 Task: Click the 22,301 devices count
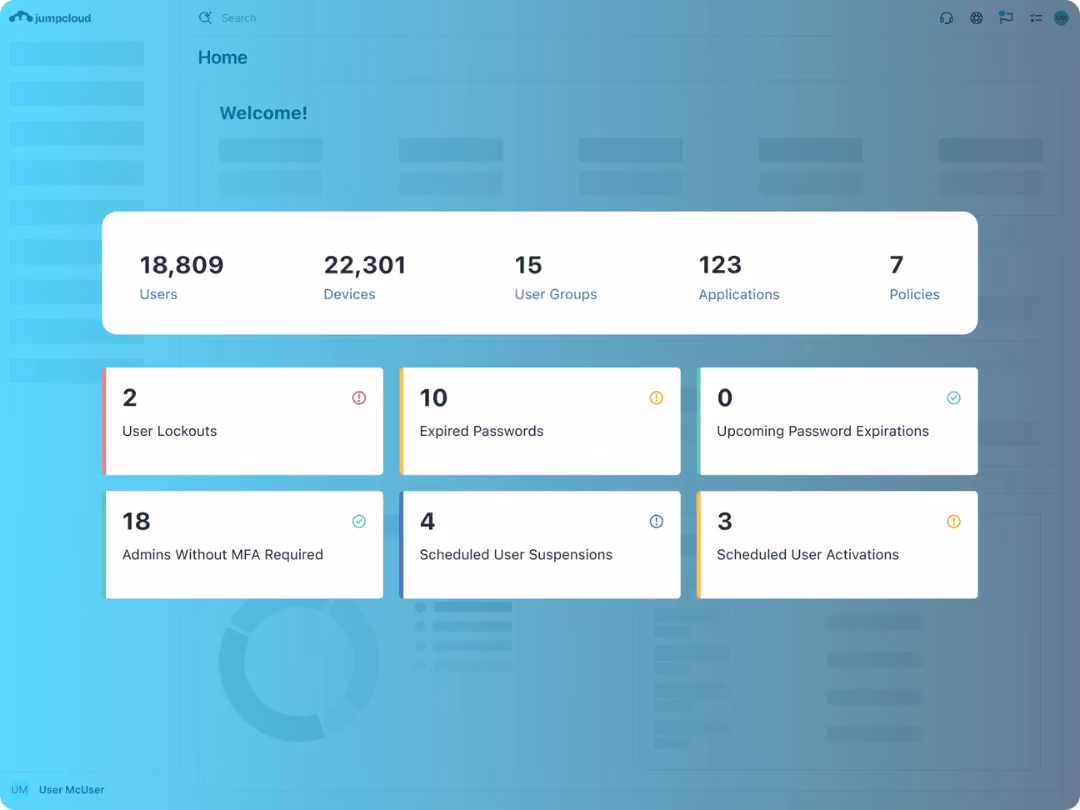tap(365, 265)
